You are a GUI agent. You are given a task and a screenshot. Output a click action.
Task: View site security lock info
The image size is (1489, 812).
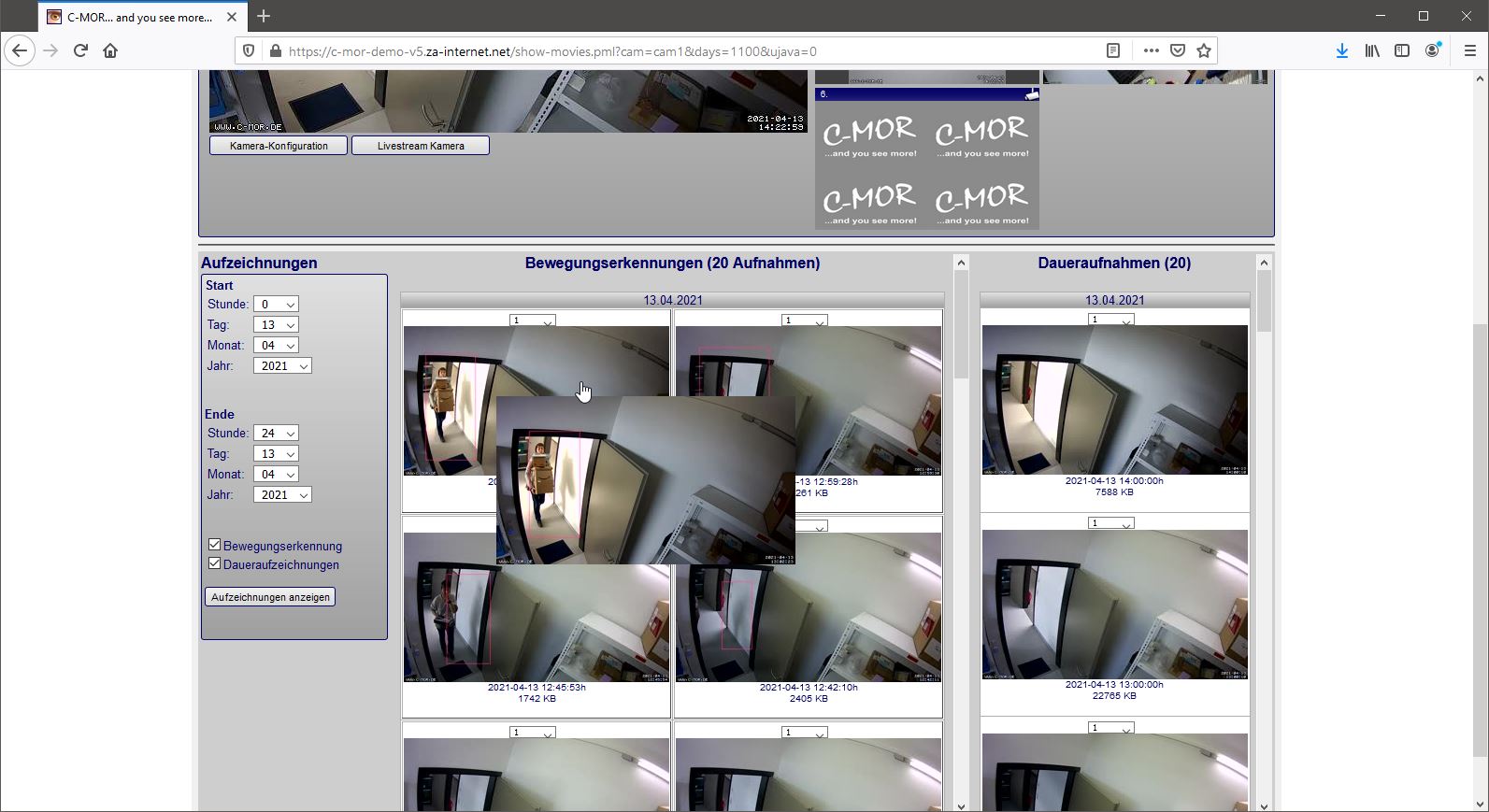275,51
